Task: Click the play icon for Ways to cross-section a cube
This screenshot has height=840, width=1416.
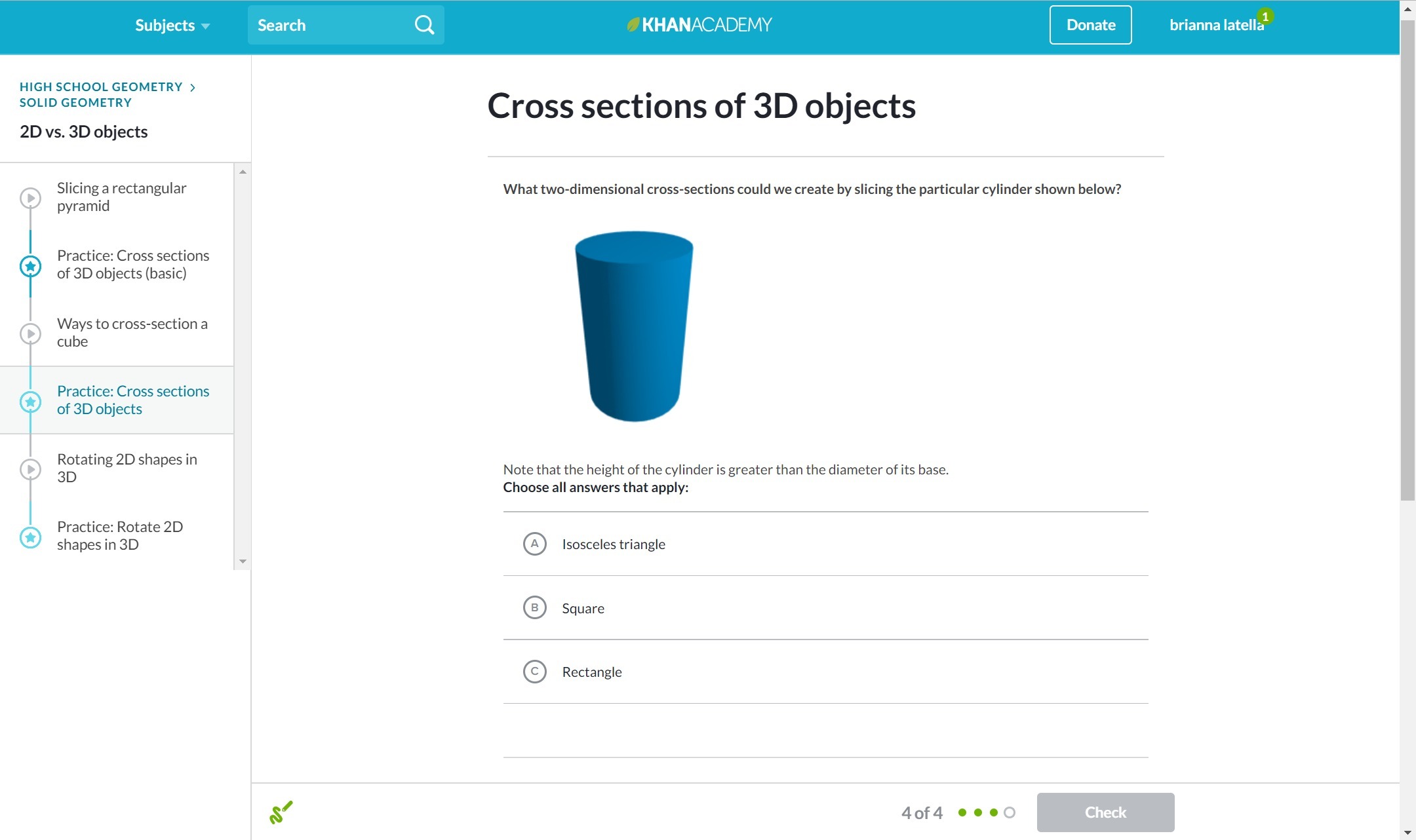Action: click(x=30, y=334)
